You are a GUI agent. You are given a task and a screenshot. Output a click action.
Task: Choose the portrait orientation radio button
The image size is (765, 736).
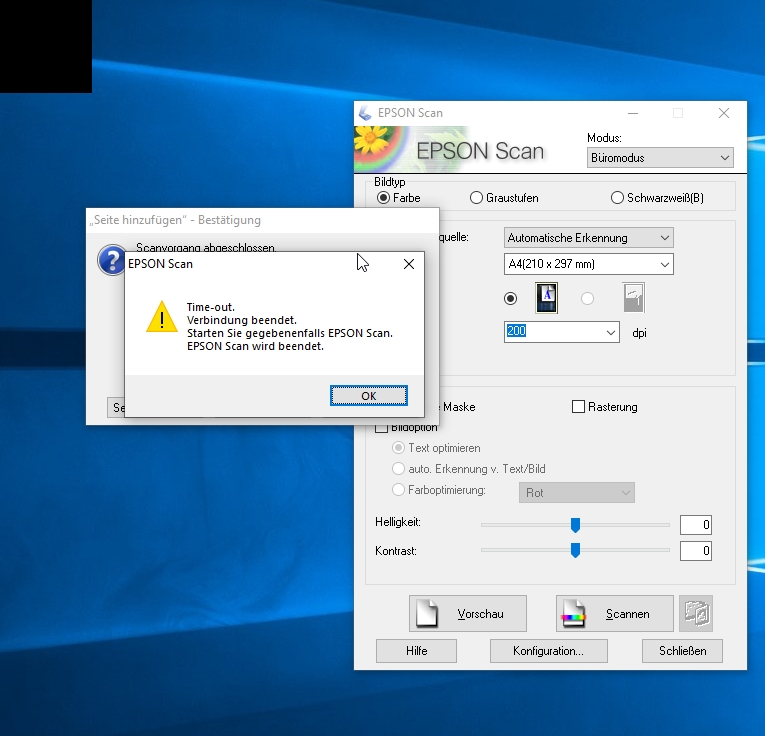[x=510, y=298]
